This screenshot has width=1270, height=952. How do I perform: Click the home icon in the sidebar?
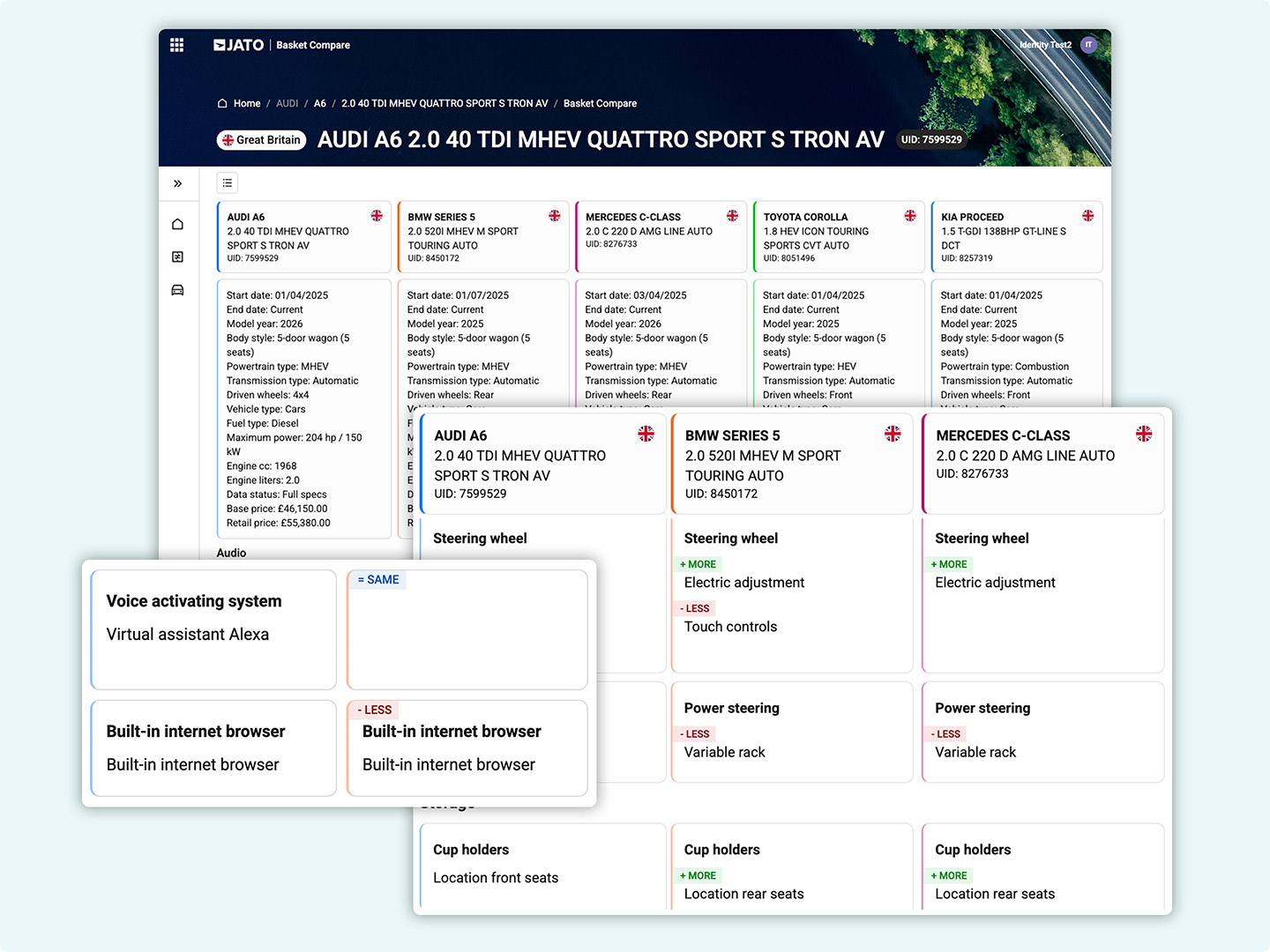click(177, 224)
